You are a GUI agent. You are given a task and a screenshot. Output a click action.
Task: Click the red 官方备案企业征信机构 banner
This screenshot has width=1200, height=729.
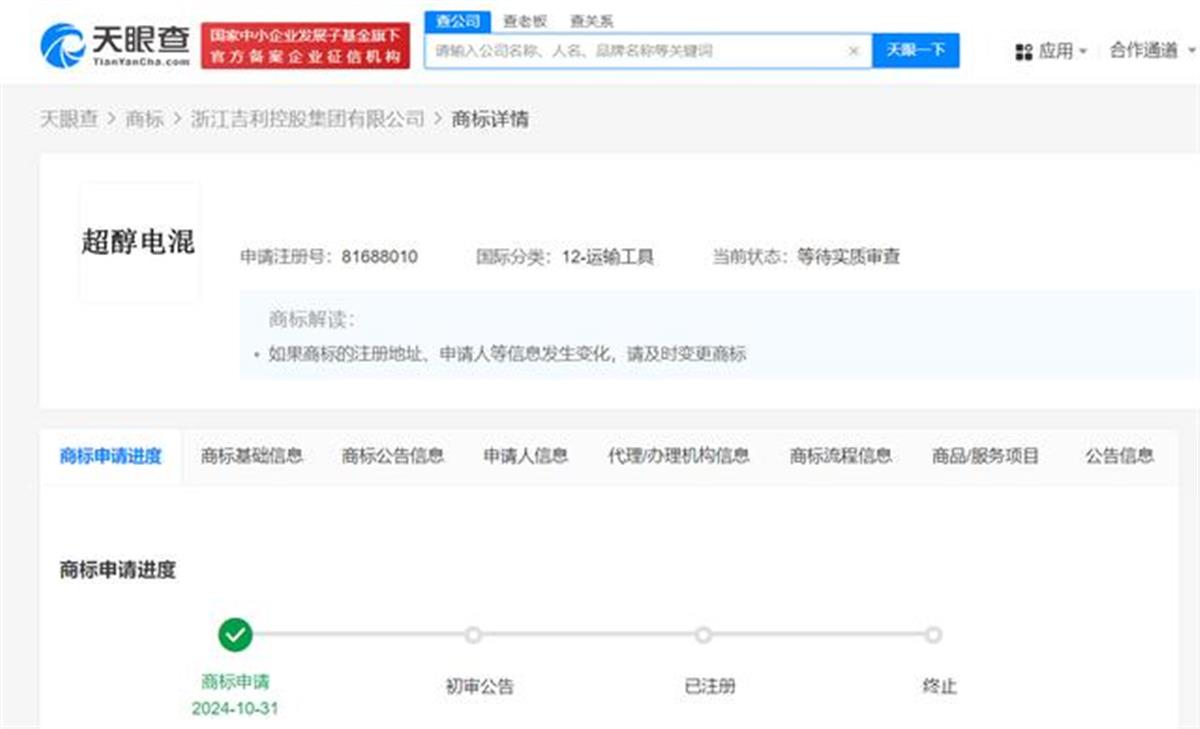coord(306,46)
